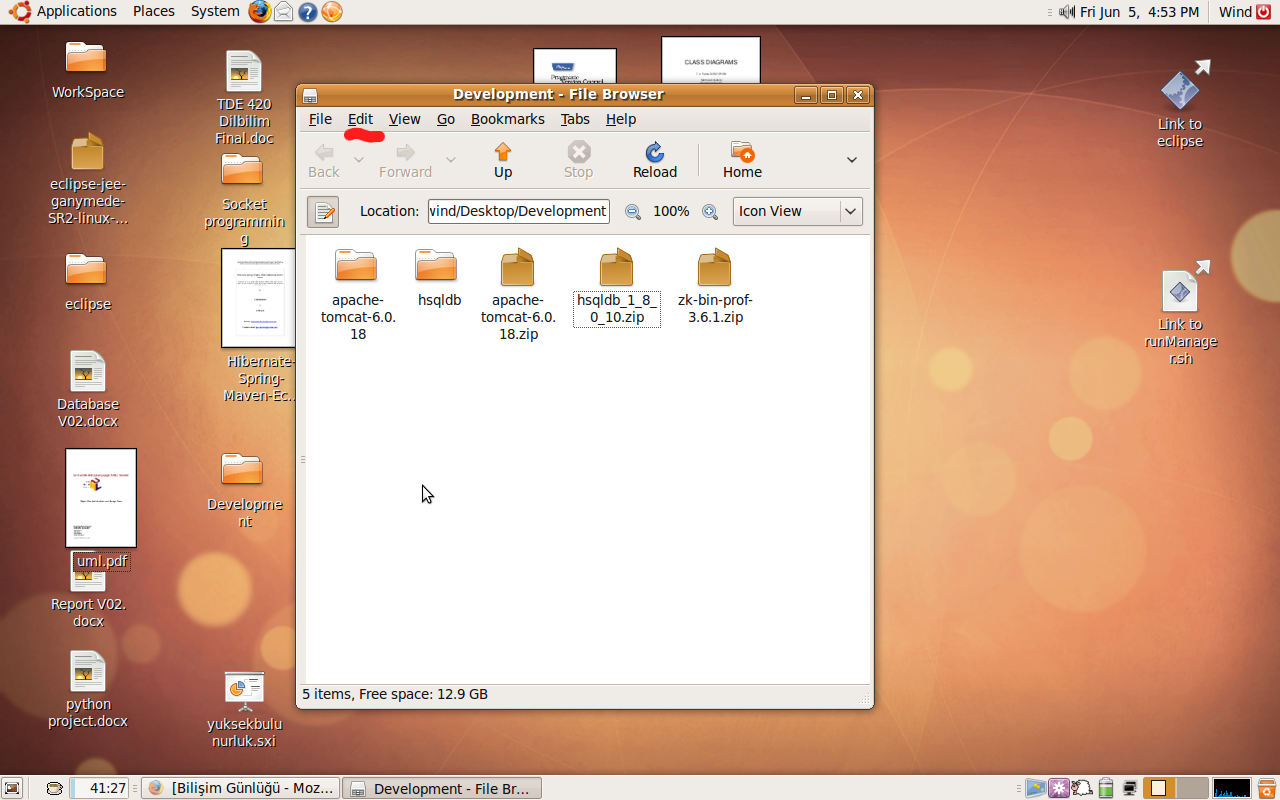Select the WorkSpace folder on desktop
Image resolution: width=1280 pixels, height=800 pixels.
pyautogui.click(x=88, y=70)
